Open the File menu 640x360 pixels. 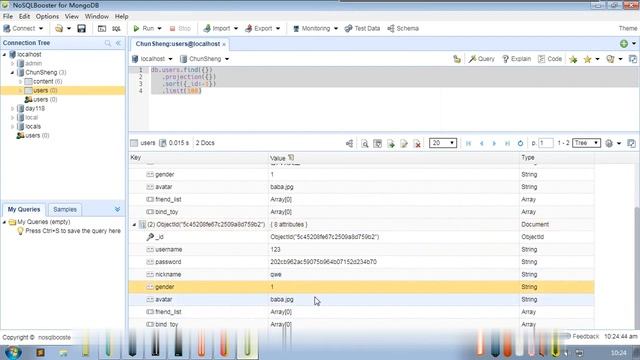tap(8, 16)
